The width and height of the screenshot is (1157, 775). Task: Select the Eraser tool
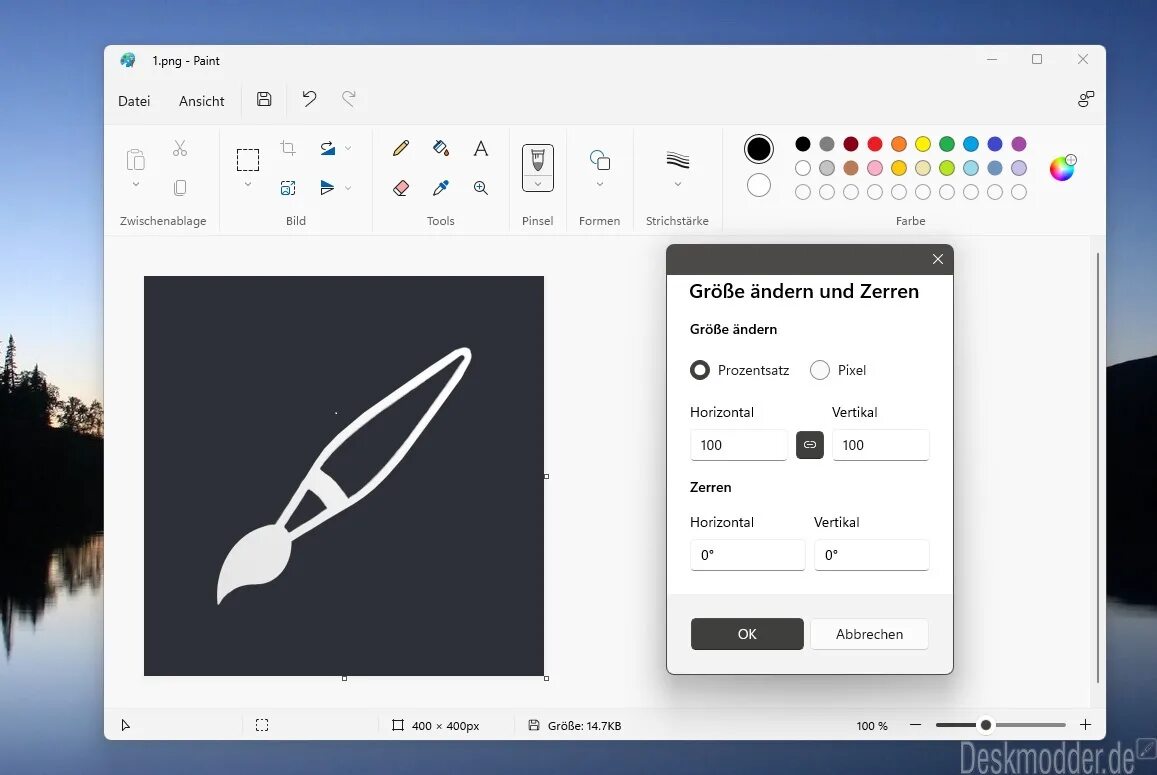[400, 187]
